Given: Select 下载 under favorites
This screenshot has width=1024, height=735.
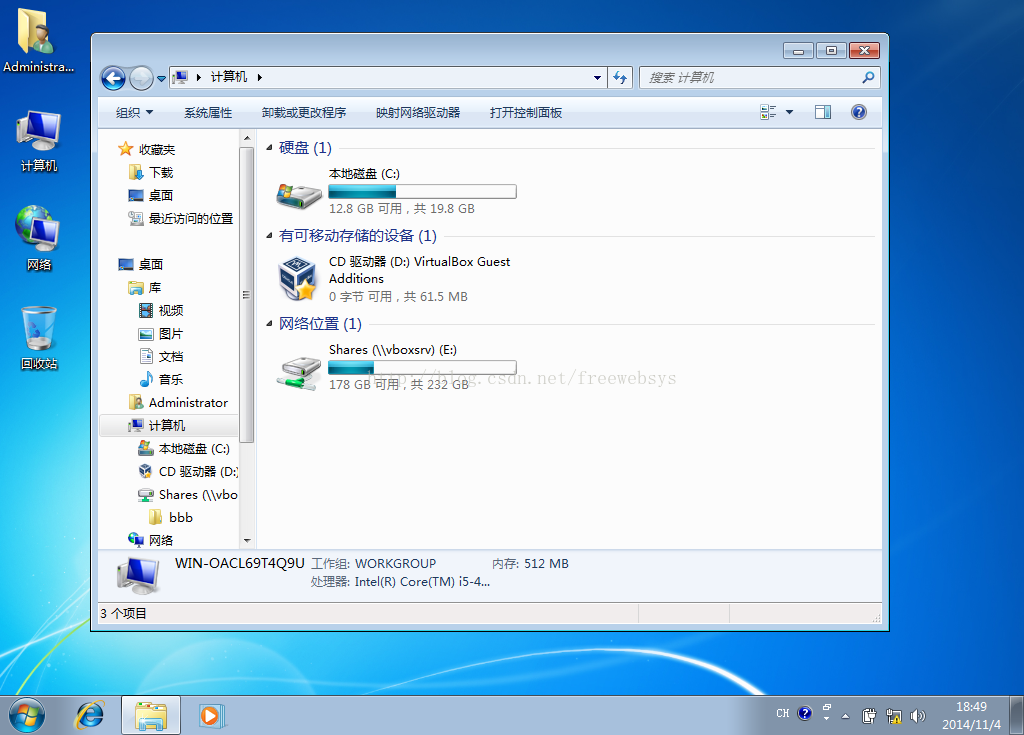Looking at the screenshot, I should pyautogui.click(x=161, y=172).
